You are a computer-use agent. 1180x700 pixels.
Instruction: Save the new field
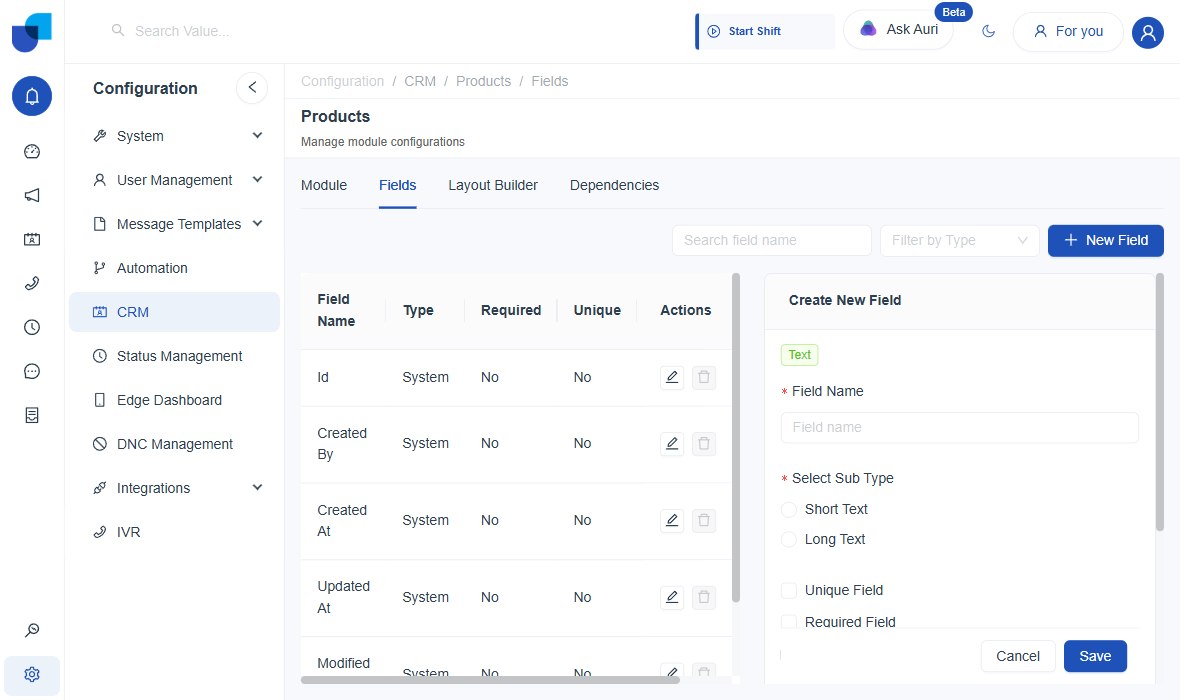pyautogui.click(x=1095, y=656)
